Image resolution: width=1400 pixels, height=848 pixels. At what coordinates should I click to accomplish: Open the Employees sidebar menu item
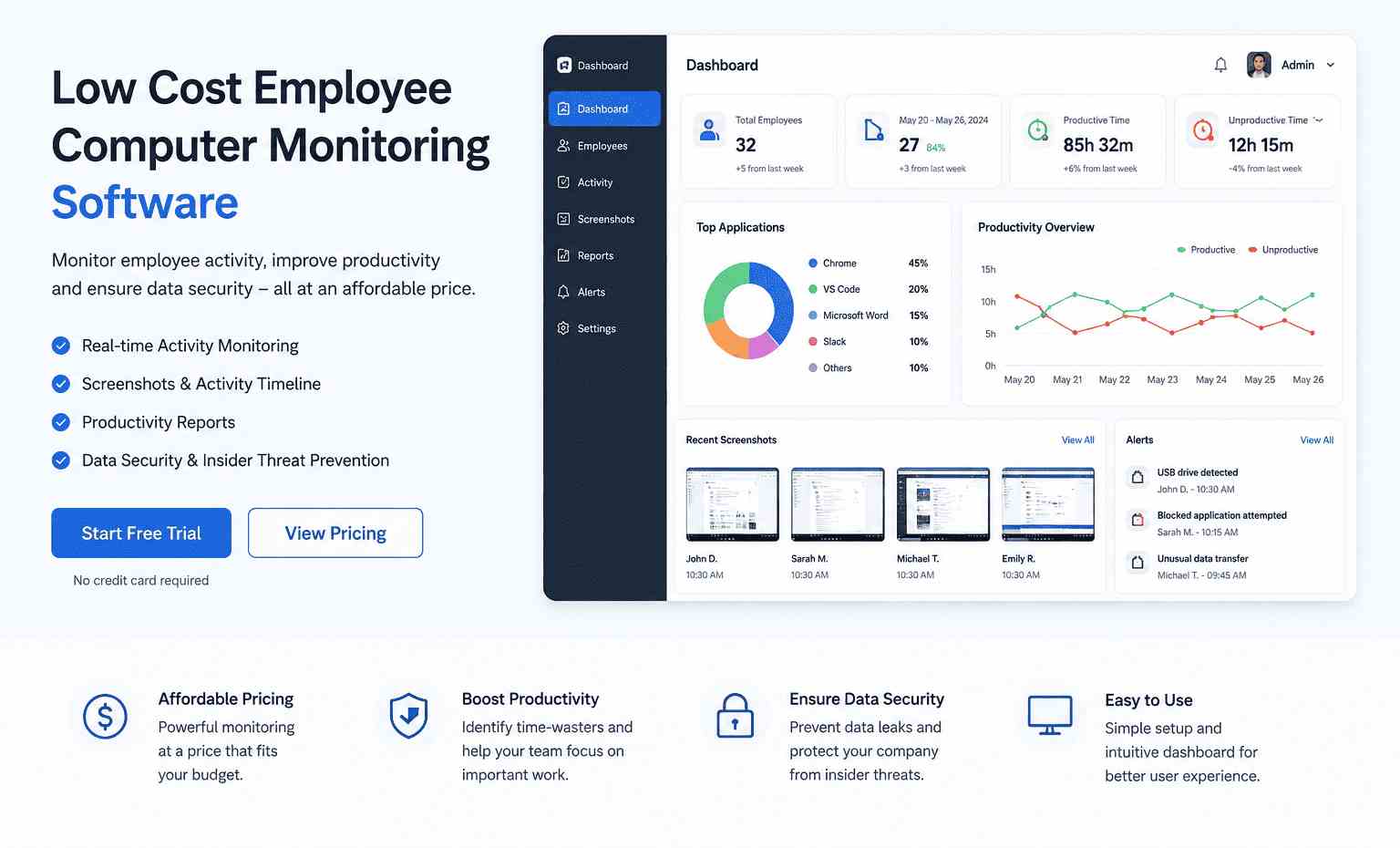point(604,145)
